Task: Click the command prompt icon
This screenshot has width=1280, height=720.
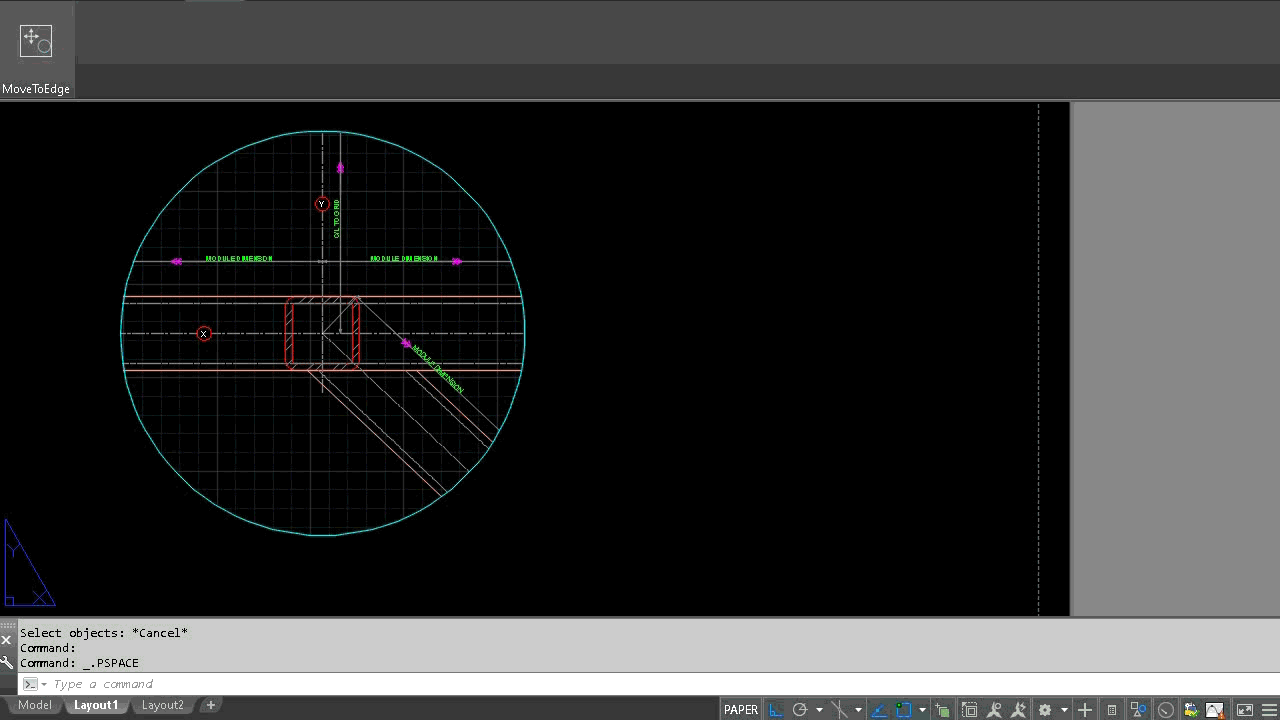Action: 30,684
